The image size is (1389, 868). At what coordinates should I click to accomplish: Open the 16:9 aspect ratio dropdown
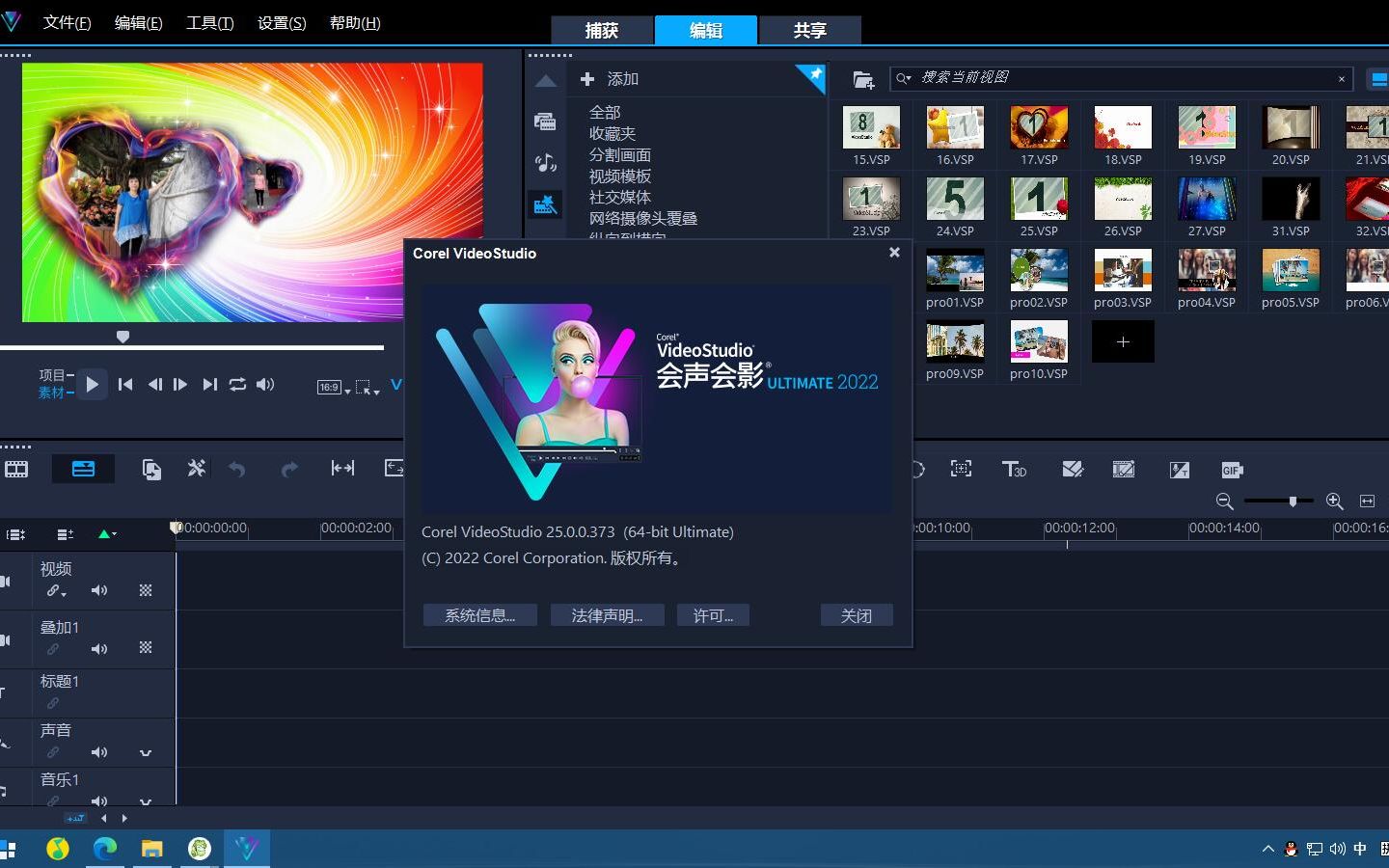[334, 388]
